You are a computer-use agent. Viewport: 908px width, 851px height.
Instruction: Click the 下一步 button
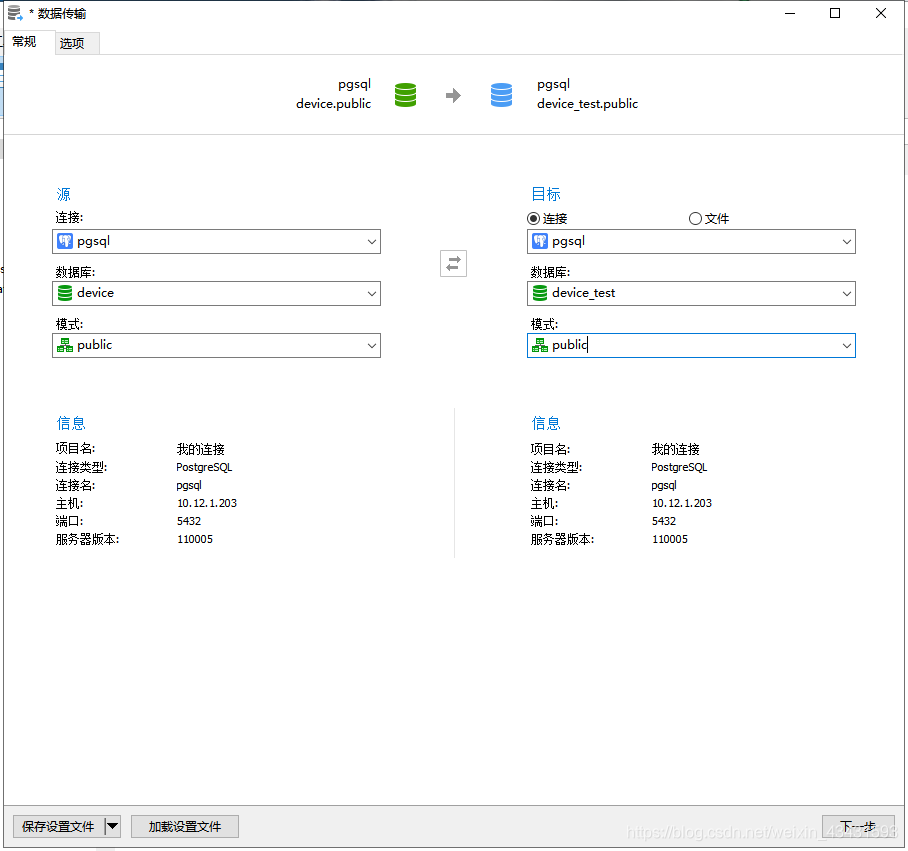click(858, 826)
